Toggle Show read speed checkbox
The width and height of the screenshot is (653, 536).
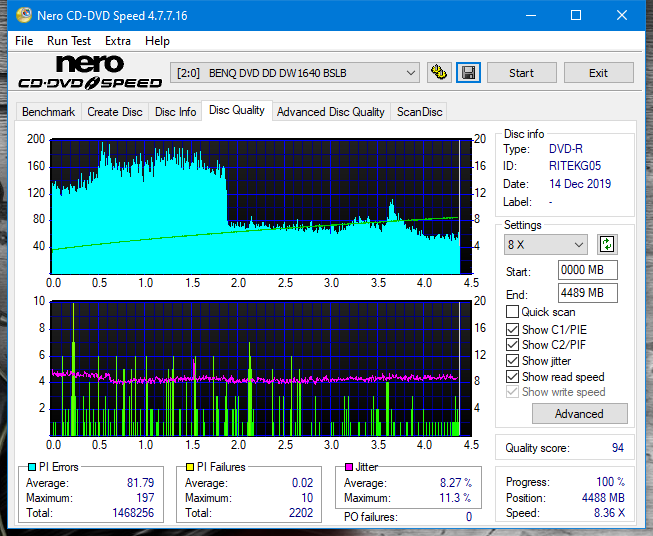tap(512, 376)
